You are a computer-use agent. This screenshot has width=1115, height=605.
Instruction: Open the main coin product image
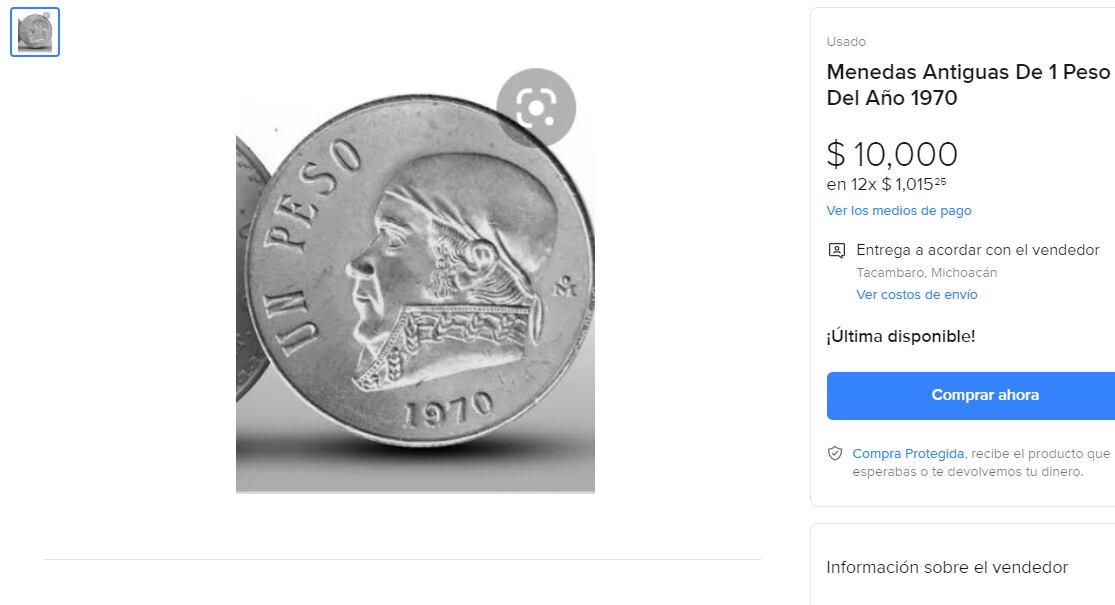[414, 290]
